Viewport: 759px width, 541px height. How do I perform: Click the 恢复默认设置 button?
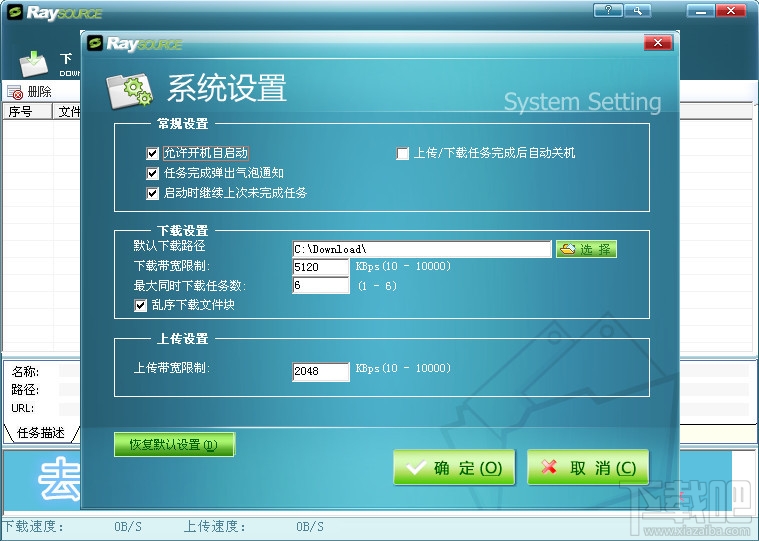point(174,444)
